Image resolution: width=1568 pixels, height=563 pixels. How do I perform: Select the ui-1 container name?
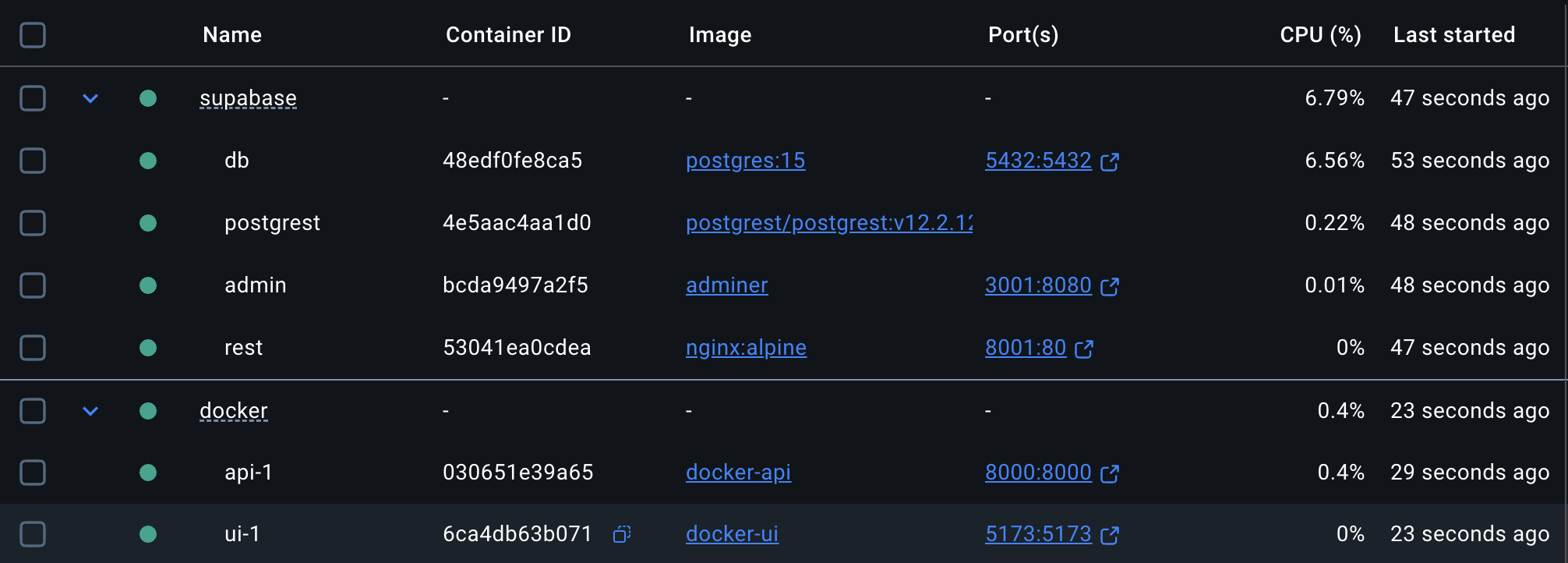[x=242, y=534]
